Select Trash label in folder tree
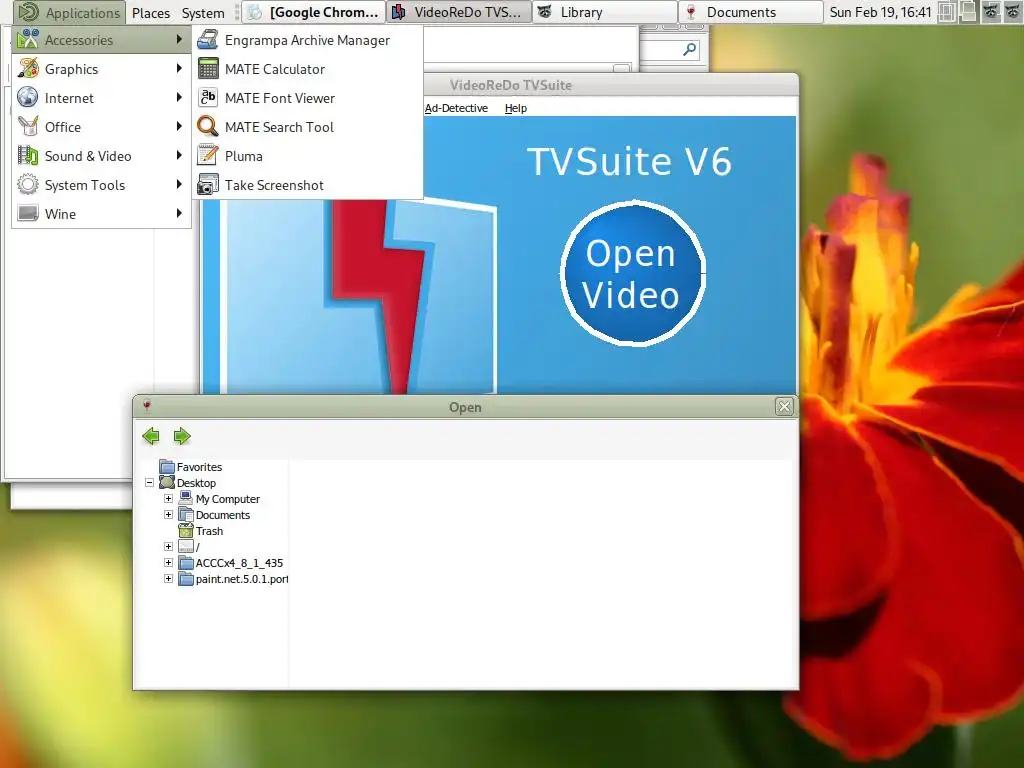The height and width of the screenshot is (768, 1024). tap(210, 531)
